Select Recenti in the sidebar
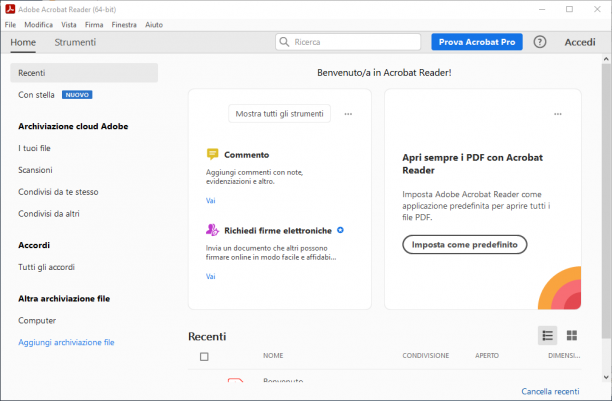 84,73
